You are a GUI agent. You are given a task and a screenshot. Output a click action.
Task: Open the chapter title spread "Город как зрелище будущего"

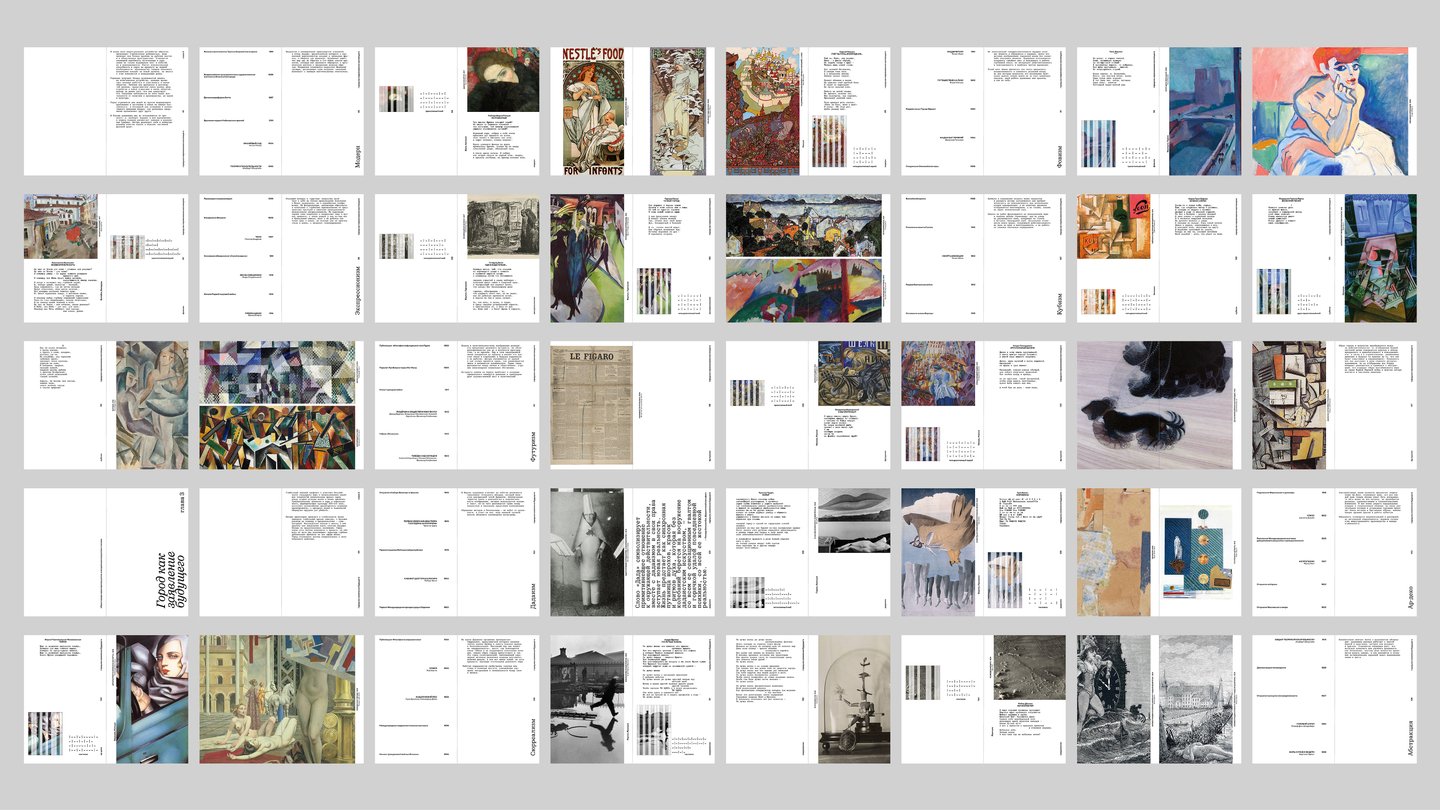point(106,552)
